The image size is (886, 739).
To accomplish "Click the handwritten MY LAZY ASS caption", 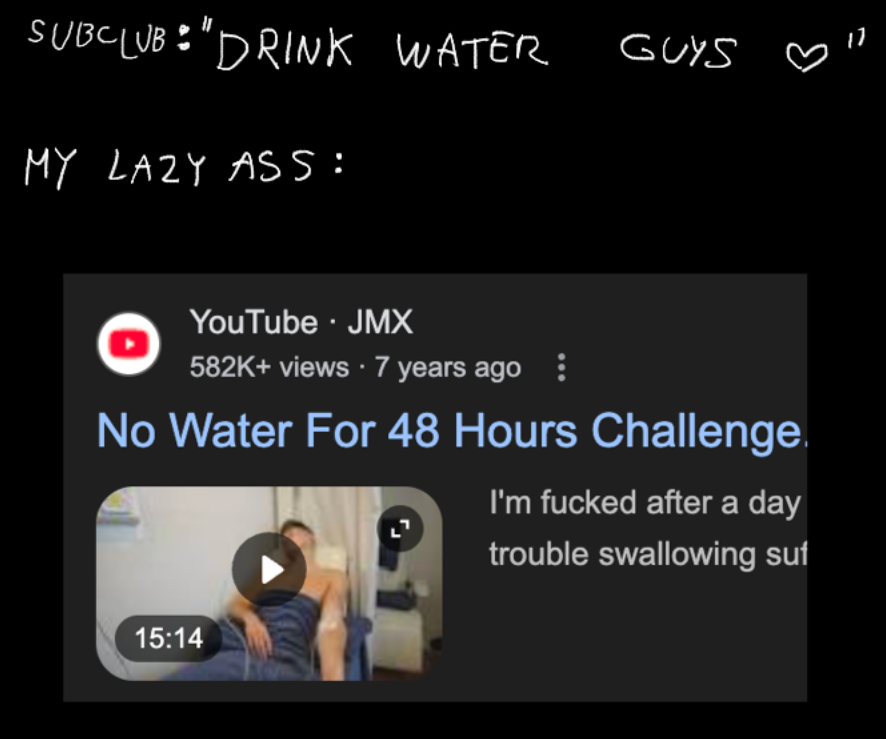I will [170, 167].
